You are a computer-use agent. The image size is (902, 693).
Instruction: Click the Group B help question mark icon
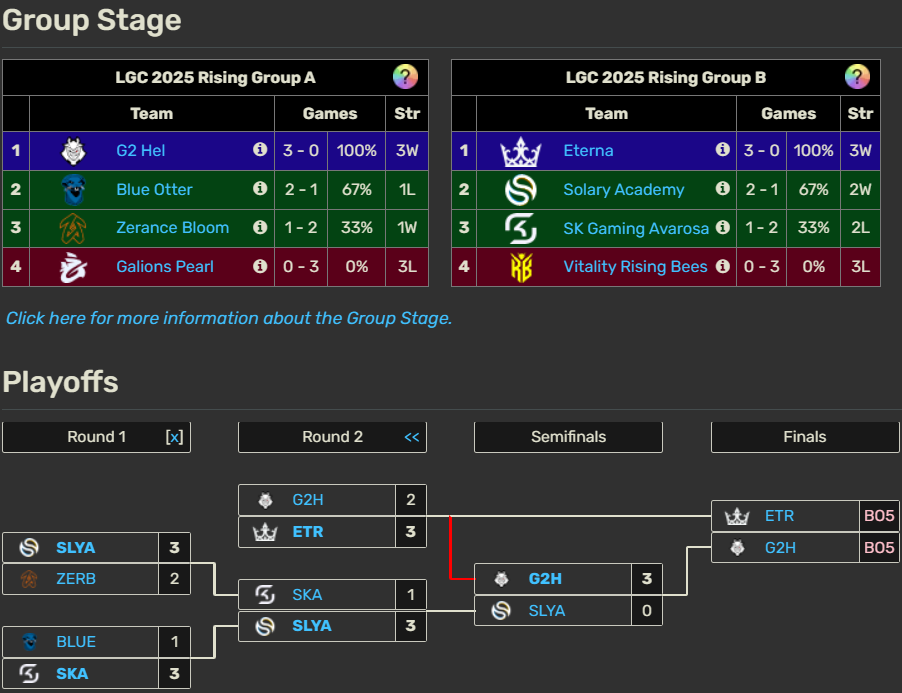857,77
